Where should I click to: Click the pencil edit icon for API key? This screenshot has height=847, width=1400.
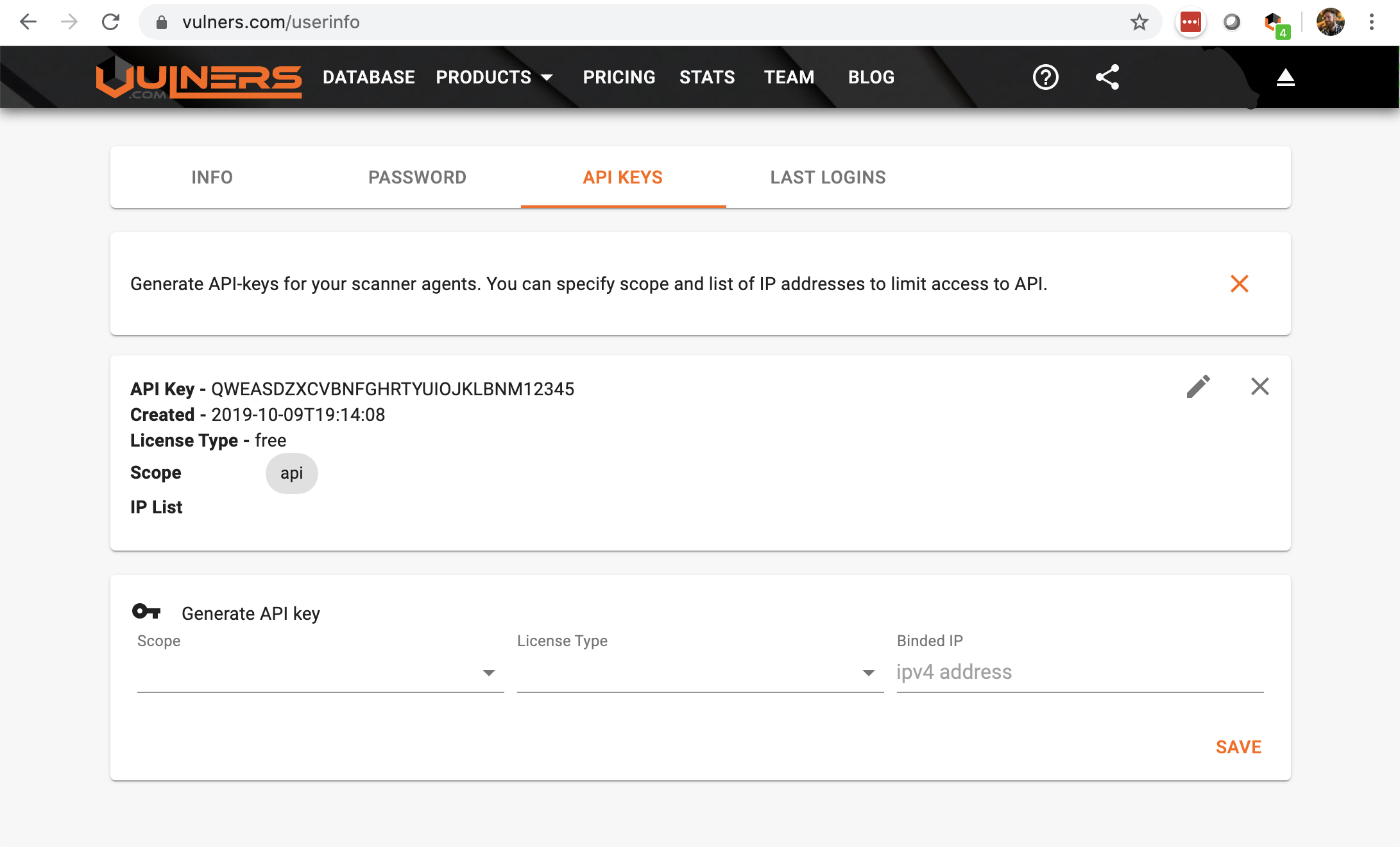click(1198, 386)
